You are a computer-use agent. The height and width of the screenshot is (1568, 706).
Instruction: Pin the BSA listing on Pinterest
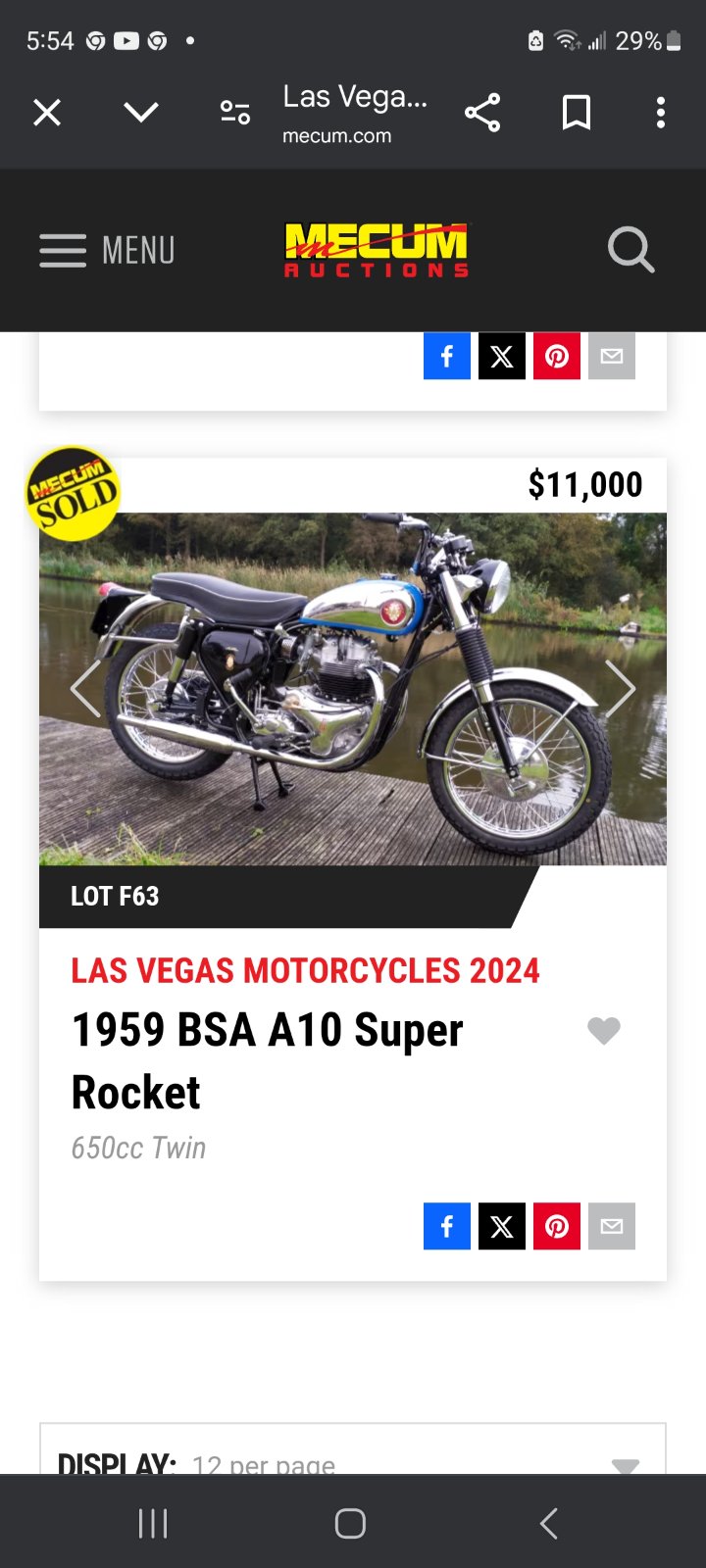[557, 1226]
